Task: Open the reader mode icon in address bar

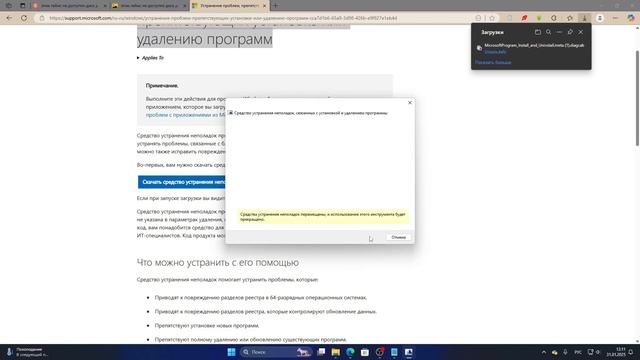Action: (x=478, y=18)
